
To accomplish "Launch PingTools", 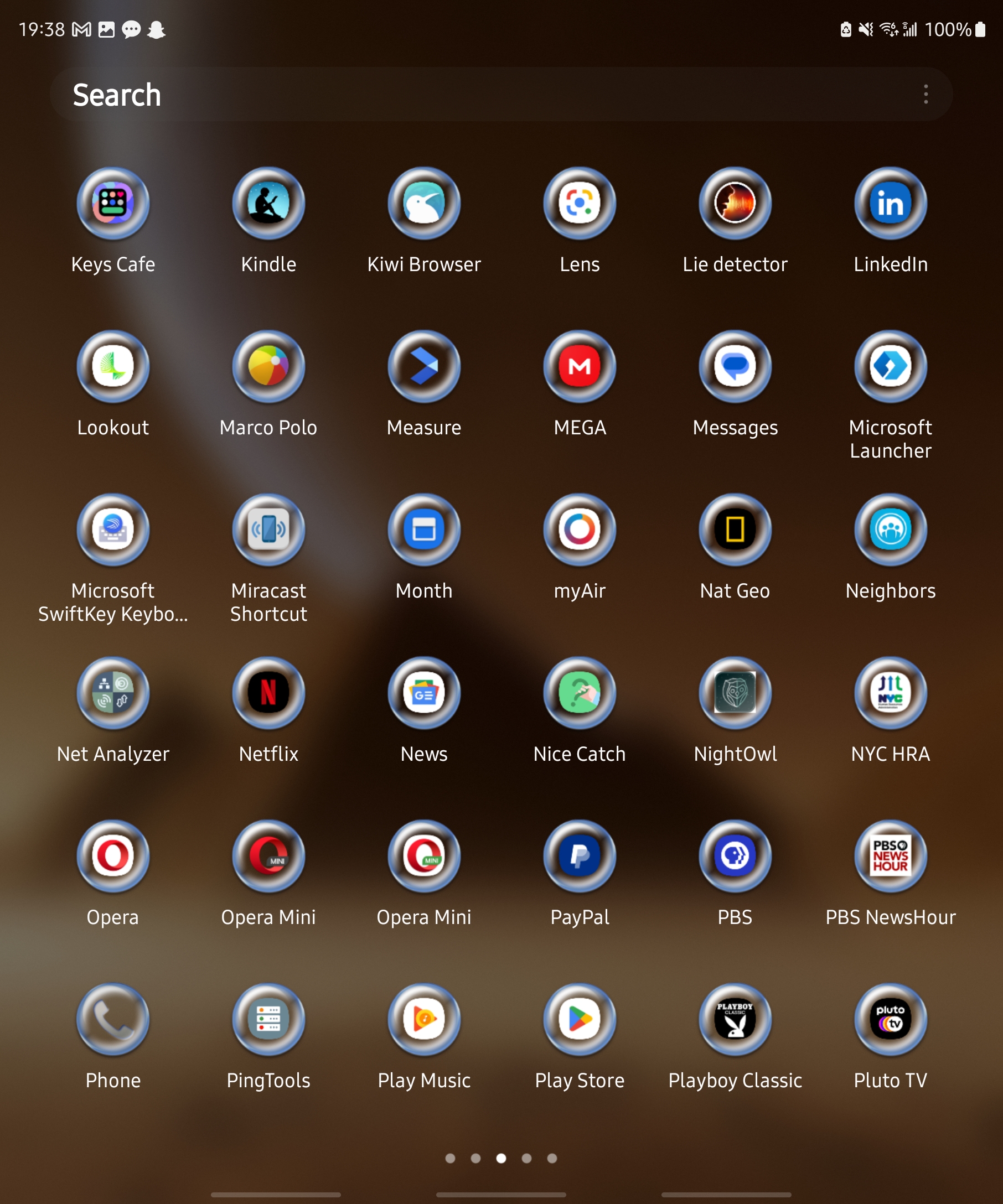I will pos(268,1019).
